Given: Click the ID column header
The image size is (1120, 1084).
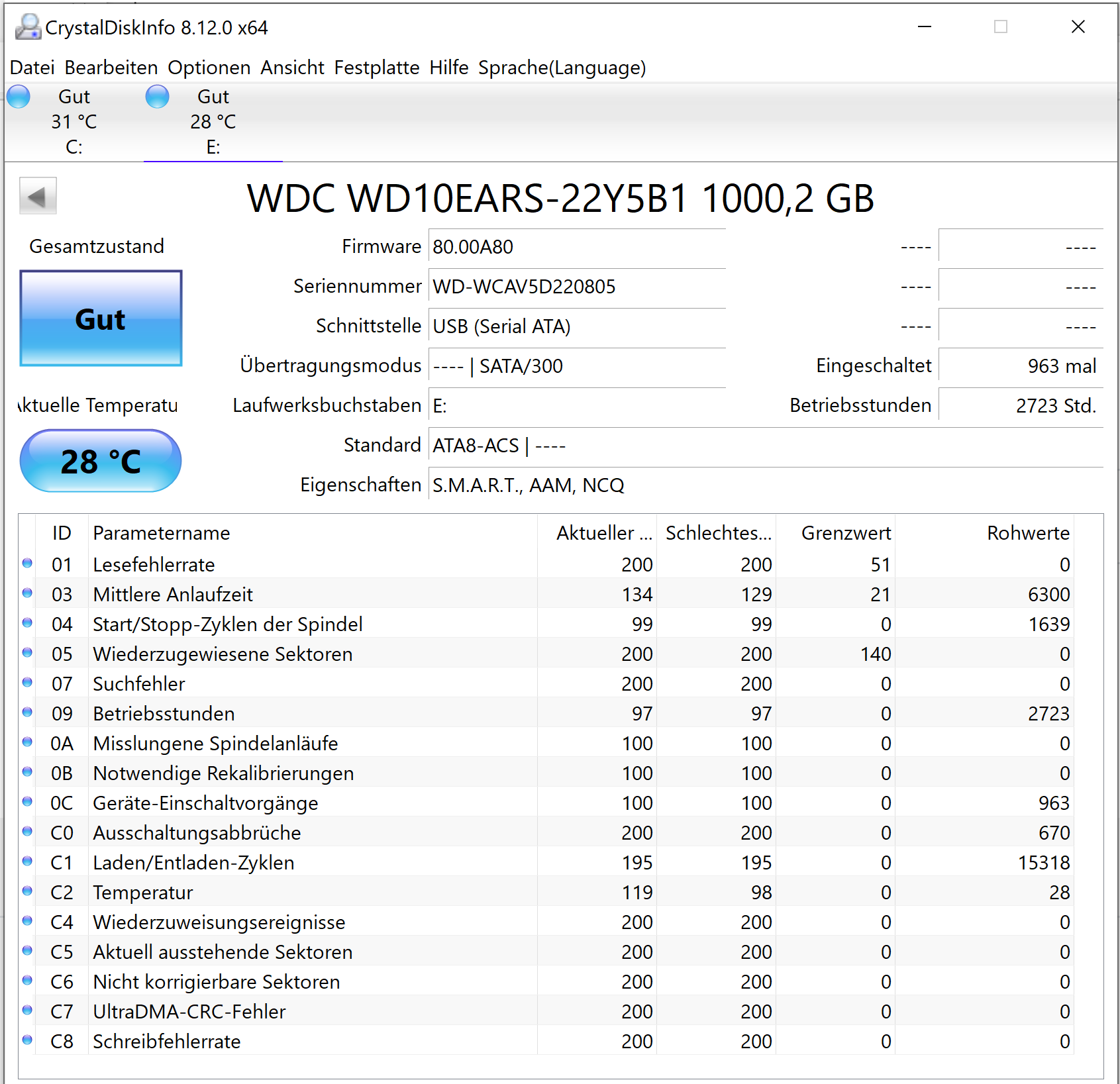Looking at the screenshot, I should pos(62,533).
